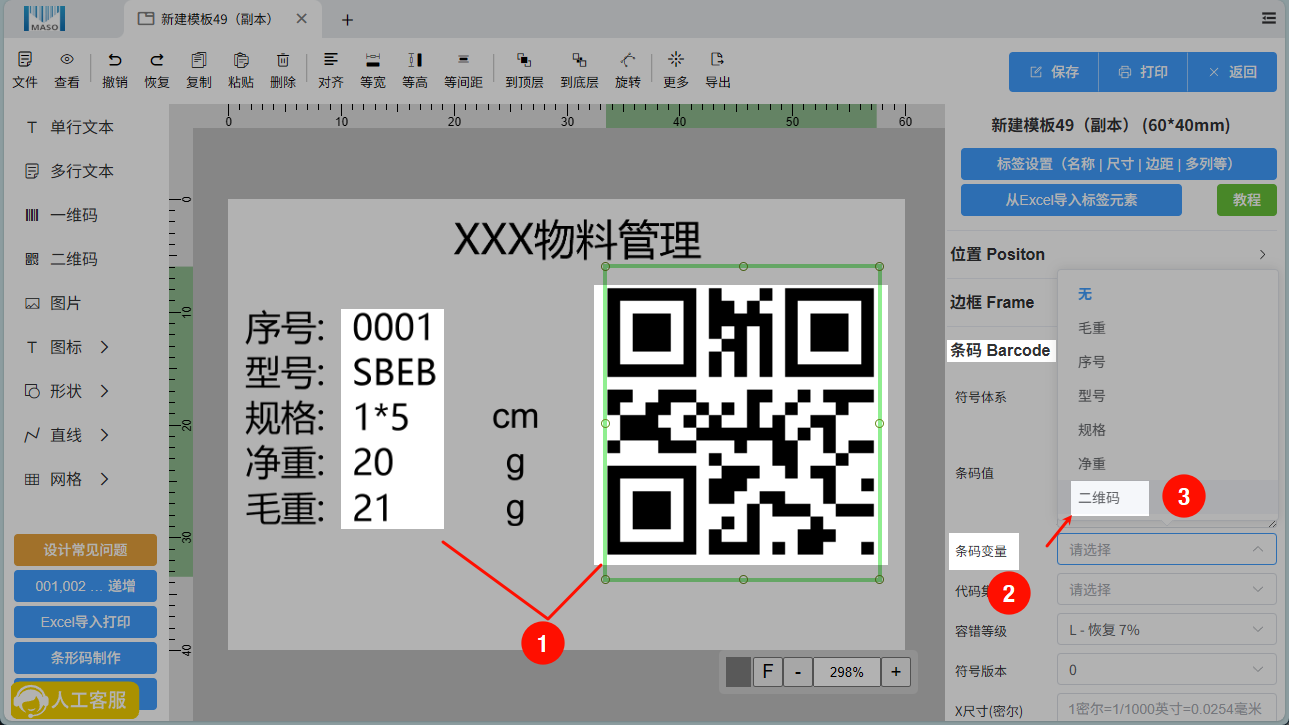Choose 无 in the variable list
Screen dimensions: 1289x725
(x=1167, y=294)
